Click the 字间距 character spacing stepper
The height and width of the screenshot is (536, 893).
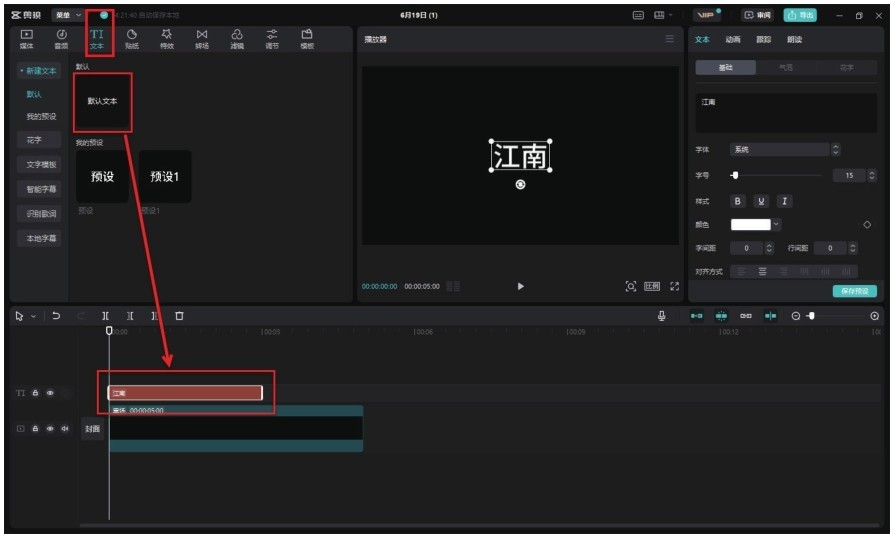(769, 248)
